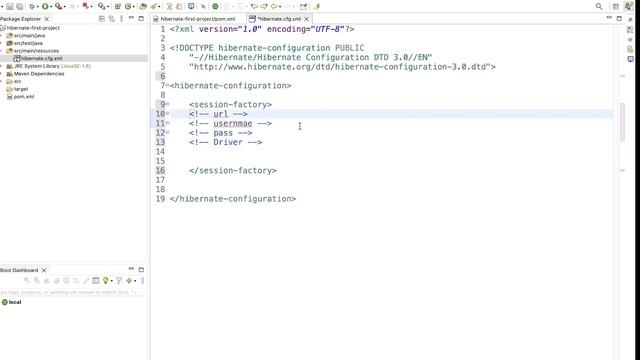Select hibernate-first-project in the tree

pyautogui.click(x=33, y=28)
